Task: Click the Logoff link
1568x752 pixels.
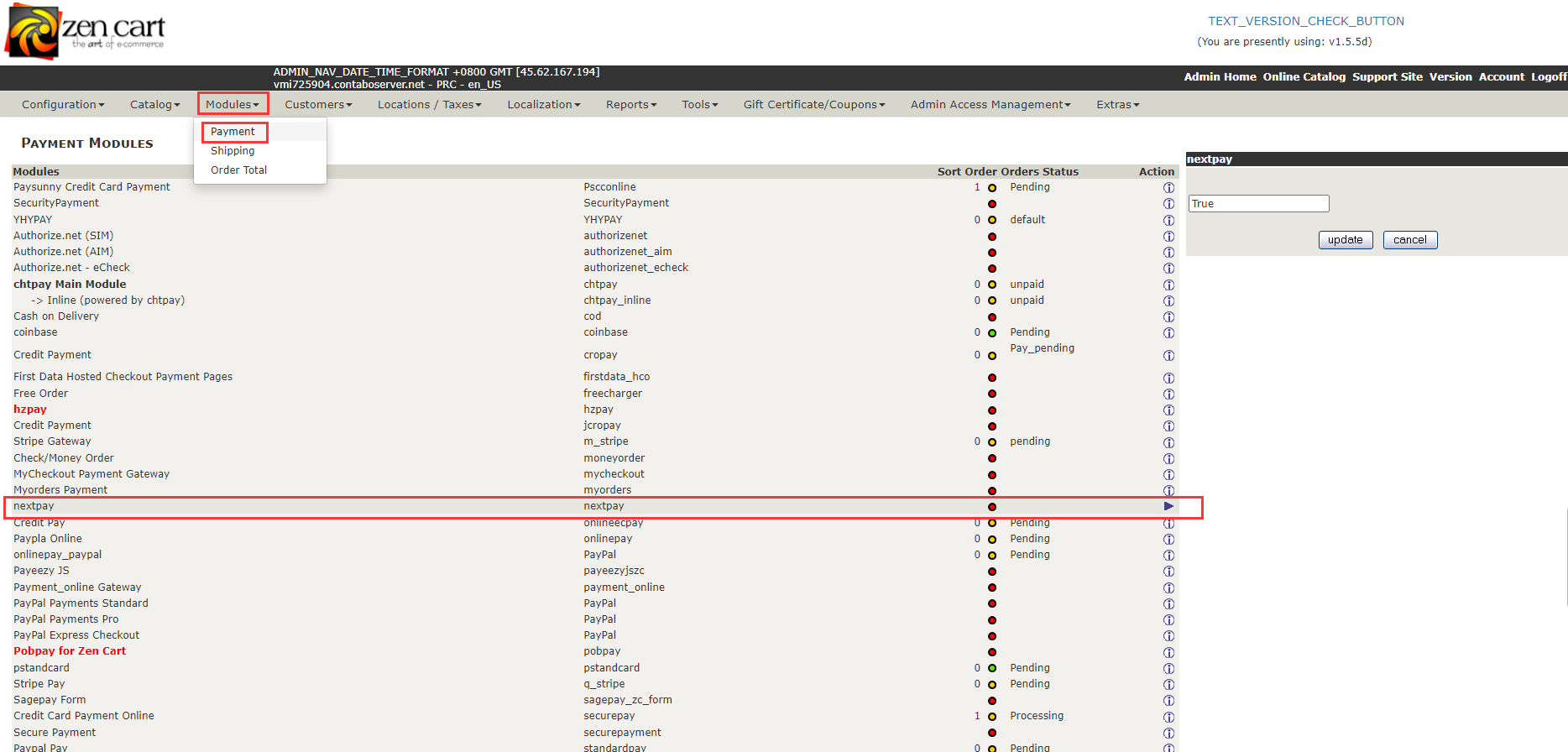Action: click(1549, 76)
